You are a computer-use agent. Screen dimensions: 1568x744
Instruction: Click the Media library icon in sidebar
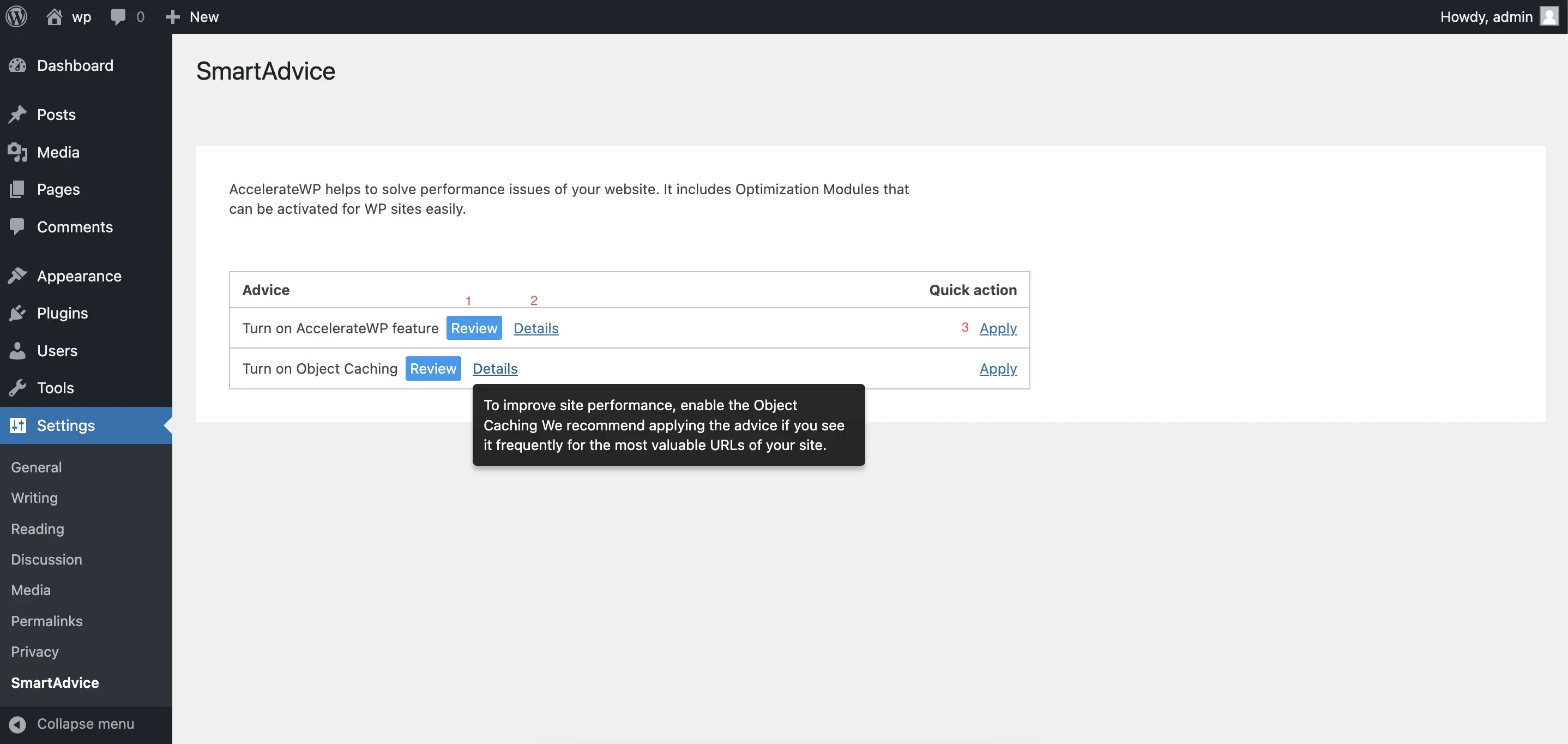[17, 152]
